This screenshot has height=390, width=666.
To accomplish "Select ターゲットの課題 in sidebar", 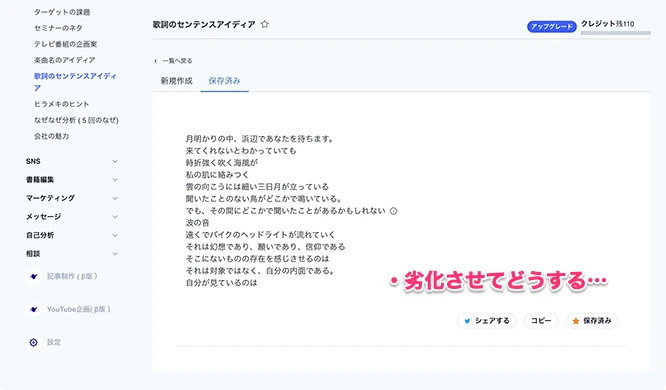I will click(62, 12).
